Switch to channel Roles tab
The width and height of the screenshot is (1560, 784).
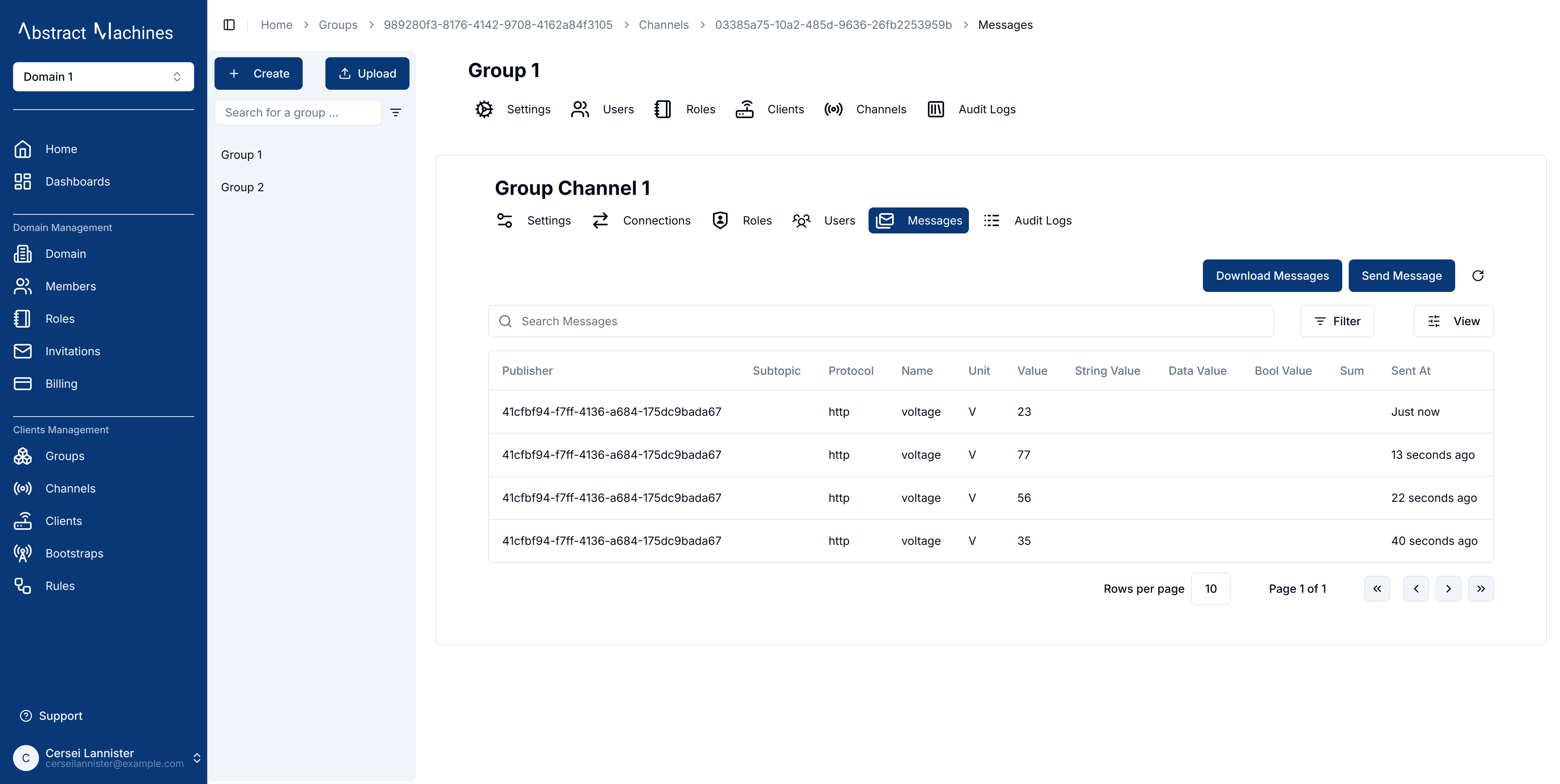pyautogui.click(x=742, y=220)
